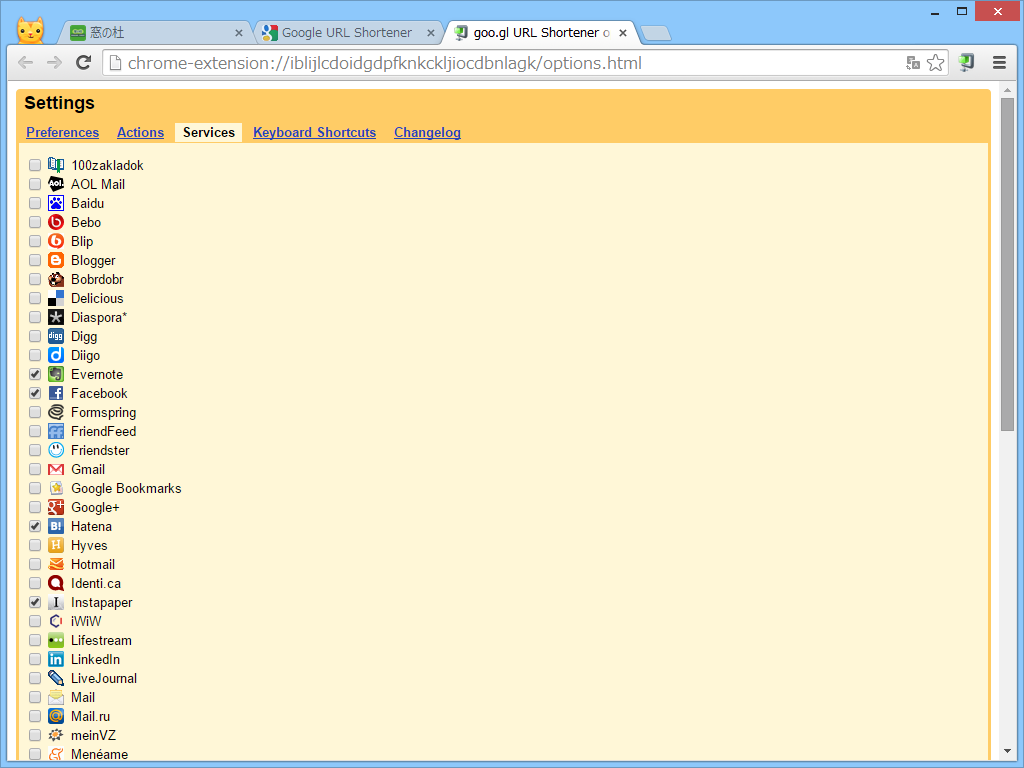Click the Gmail envelope icon
1024x768 pixels.
(56, 470)
